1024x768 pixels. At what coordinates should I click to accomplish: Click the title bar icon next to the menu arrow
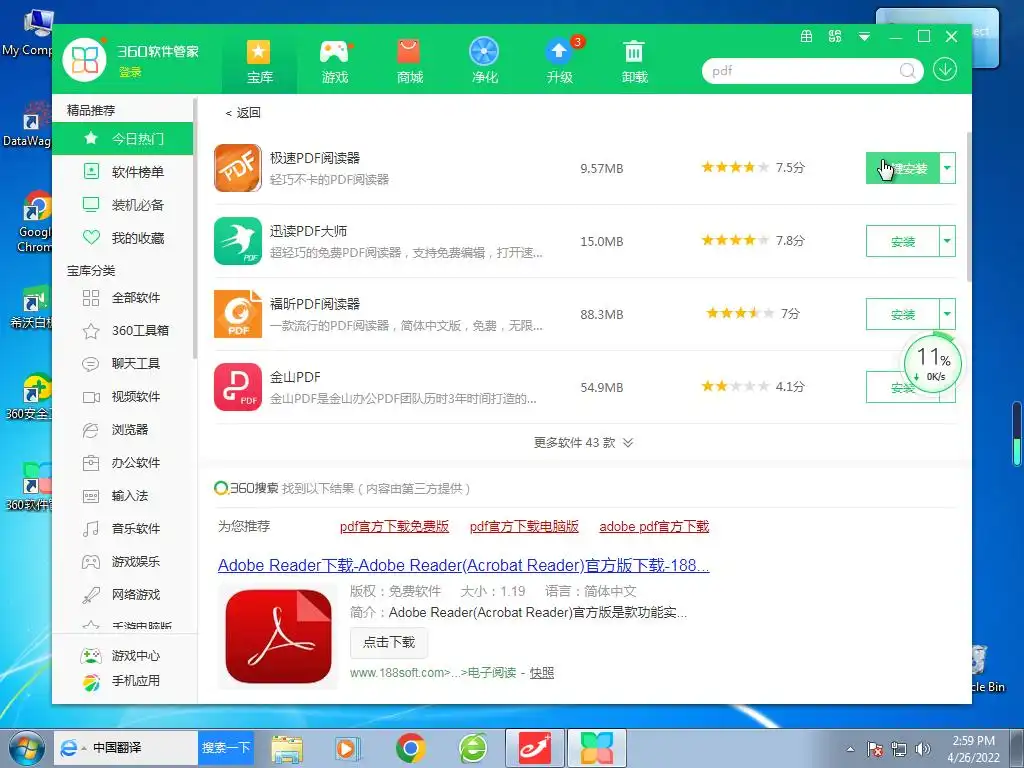pos(835,37)
